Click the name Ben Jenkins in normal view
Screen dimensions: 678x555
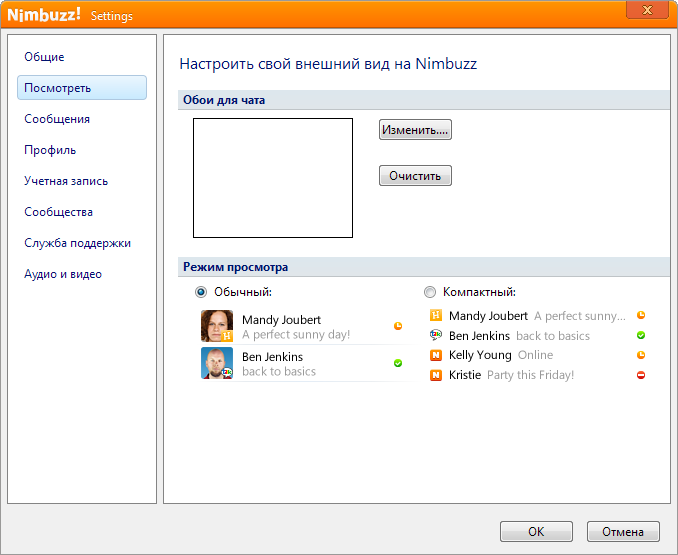pyautogui.click(x=272, y=357)
